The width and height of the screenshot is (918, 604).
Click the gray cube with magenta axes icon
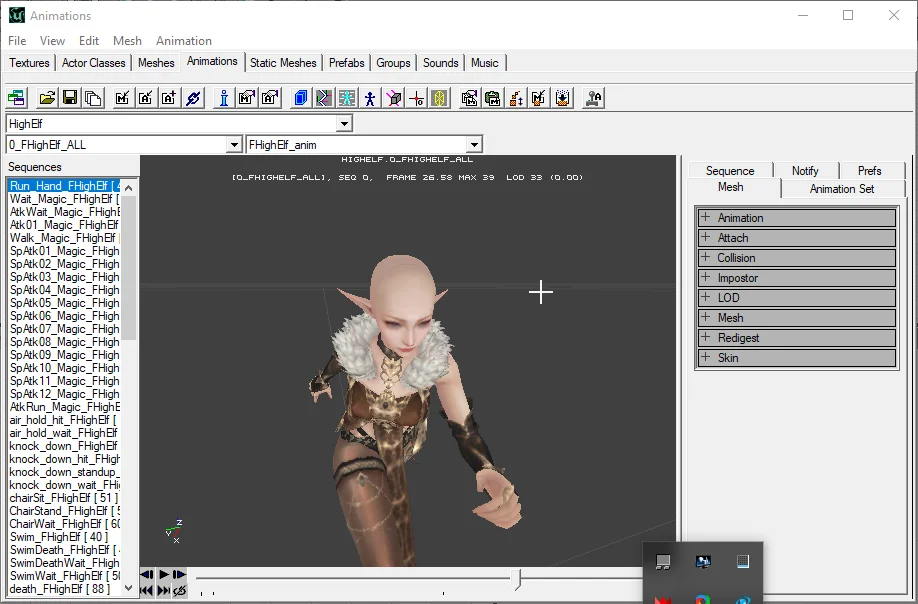[x=393, y=98]
